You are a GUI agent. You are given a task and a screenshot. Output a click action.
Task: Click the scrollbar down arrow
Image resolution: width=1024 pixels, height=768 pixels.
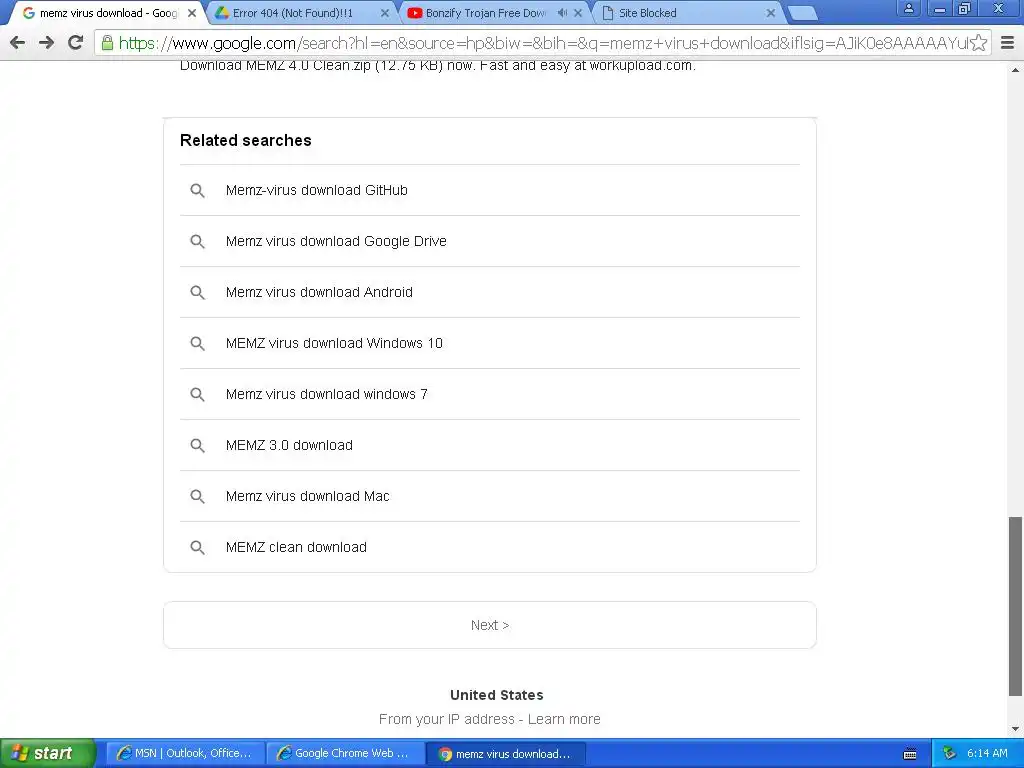tap(1015, 729)
